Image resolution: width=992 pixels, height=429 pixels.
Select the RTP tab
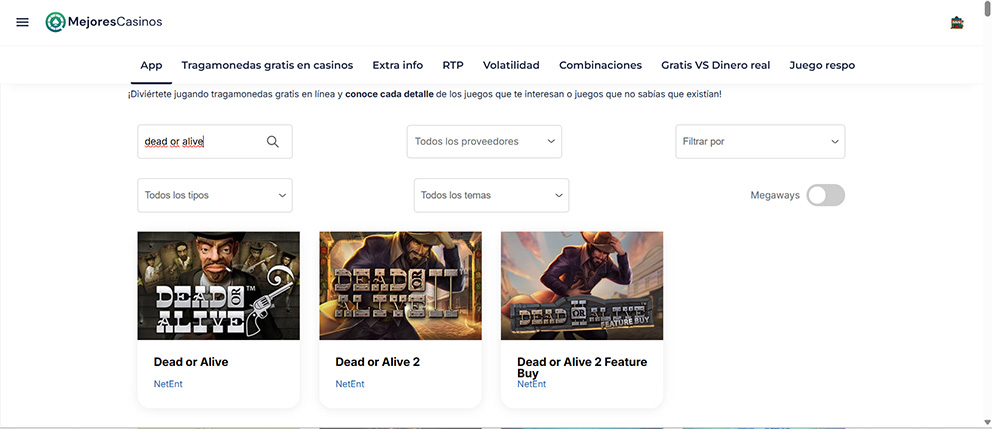point(452,65)
